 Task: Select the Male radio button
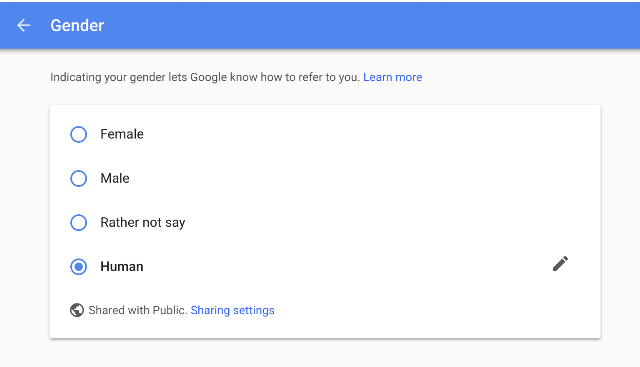[x=78, y=178]
